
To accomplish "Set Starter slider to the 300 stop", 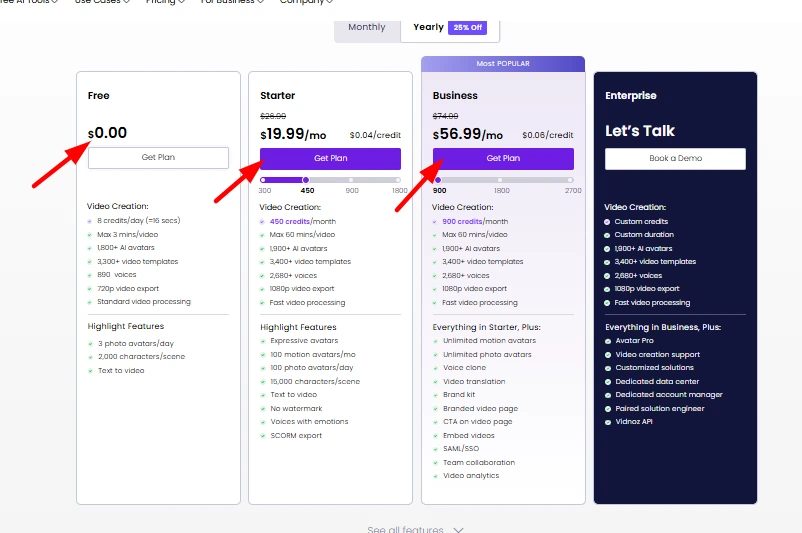I will point(263,180).
